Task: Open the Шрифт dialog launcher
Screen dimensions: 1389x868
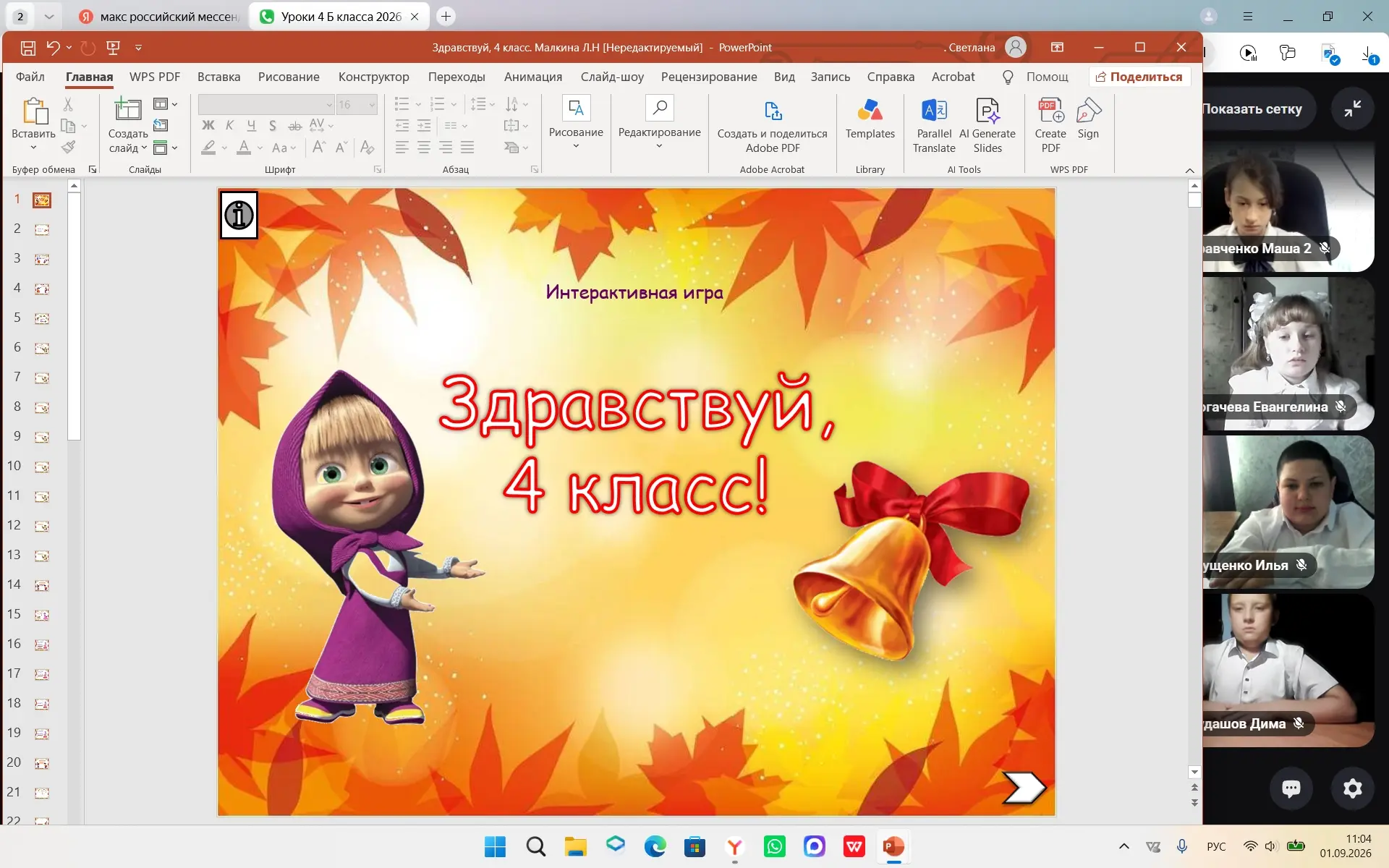Action: tap(378, 169)
